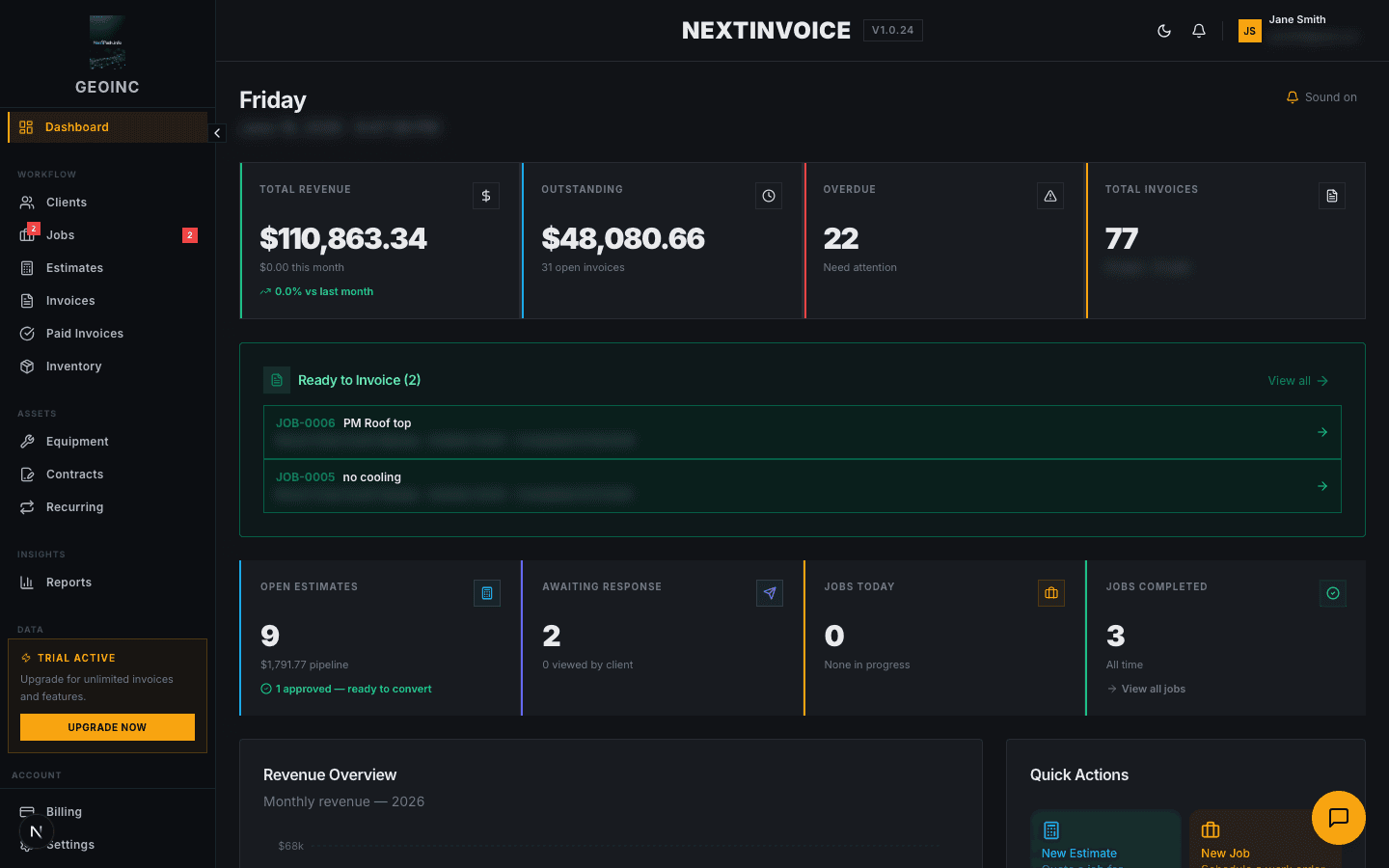Click the Open Estimates calculator icon
The image size is (1389, 868).
pyautogui.click(x=487, y=593)
